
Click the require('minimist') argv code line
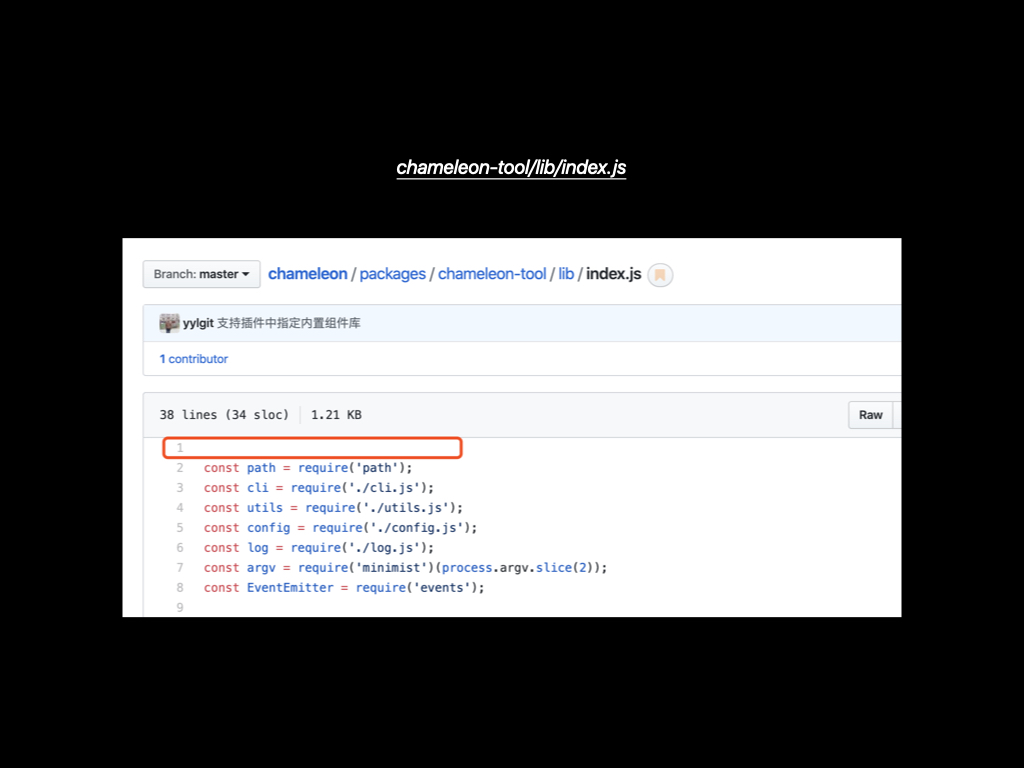(406, 568)
